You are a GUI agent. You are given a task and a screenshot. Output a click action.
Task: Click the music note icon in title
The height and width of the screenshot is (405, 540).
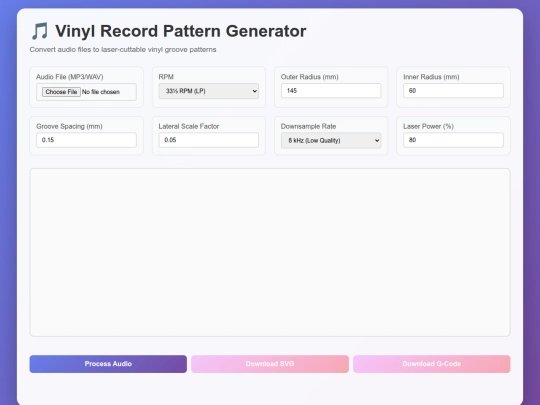click(x=40, y=31)
